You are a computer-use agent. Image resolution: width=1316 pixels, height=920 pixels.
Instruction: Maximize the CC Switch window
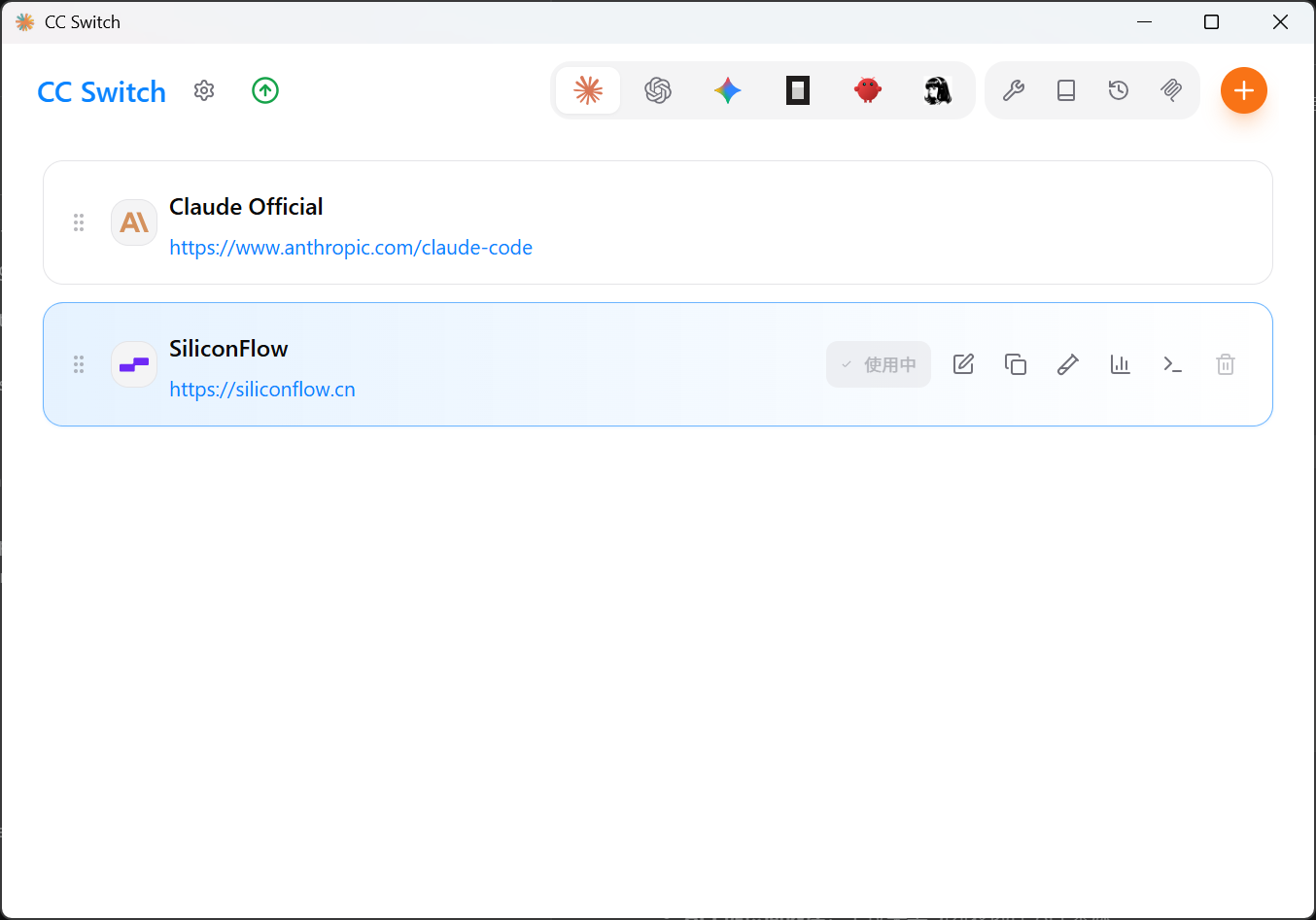pos(1211,21)
